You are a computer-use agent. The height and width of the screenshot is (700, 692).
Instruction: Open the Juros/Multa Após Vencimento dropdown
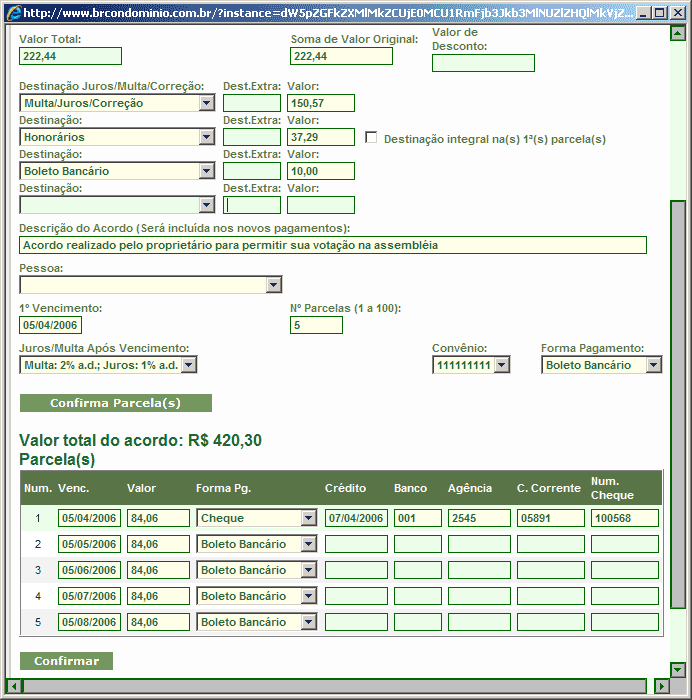tap(189, 365)
